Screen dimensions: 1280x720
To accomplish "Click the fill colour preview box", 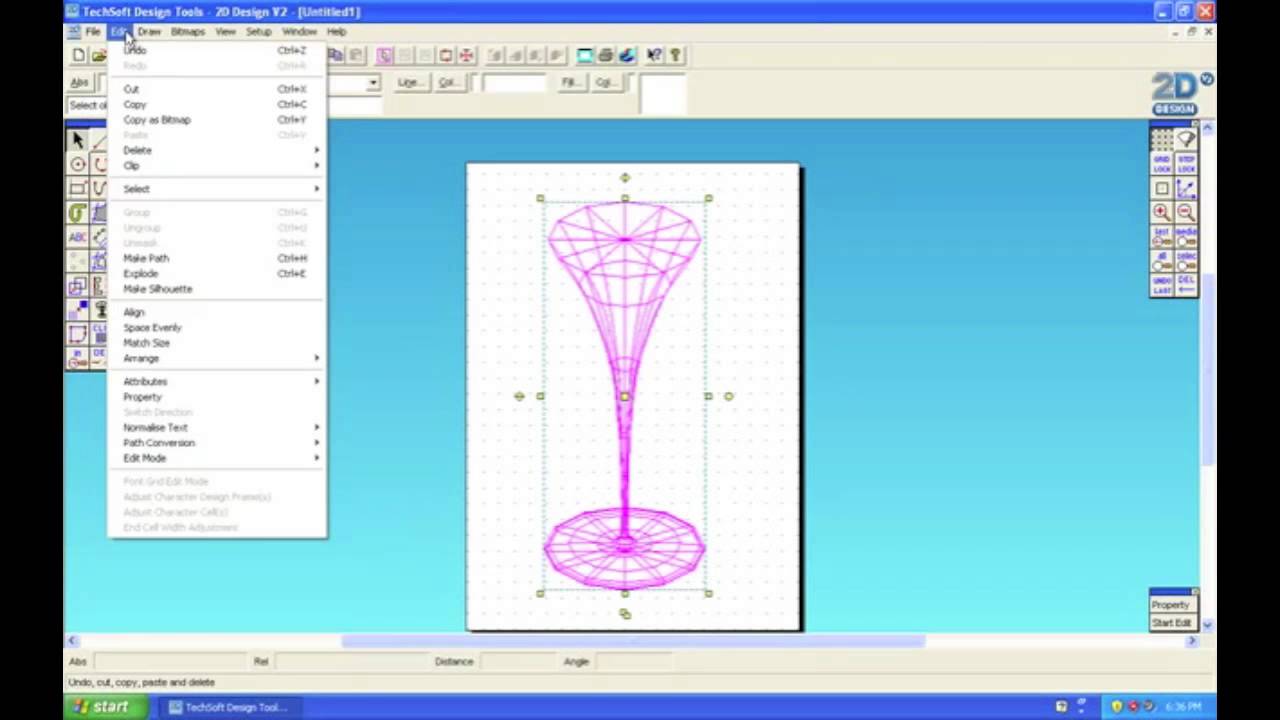I will (x=663, y=94).
